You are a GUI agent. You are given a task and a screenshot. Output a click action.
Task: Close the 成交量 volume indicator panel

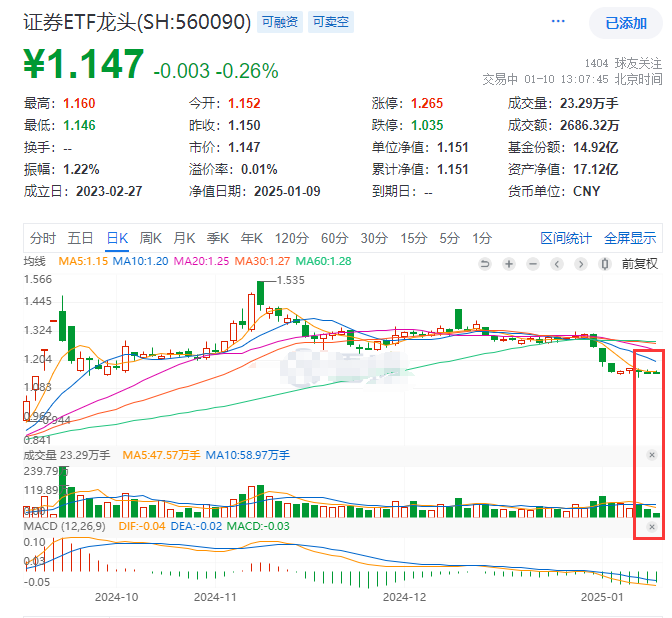(652, 455)
